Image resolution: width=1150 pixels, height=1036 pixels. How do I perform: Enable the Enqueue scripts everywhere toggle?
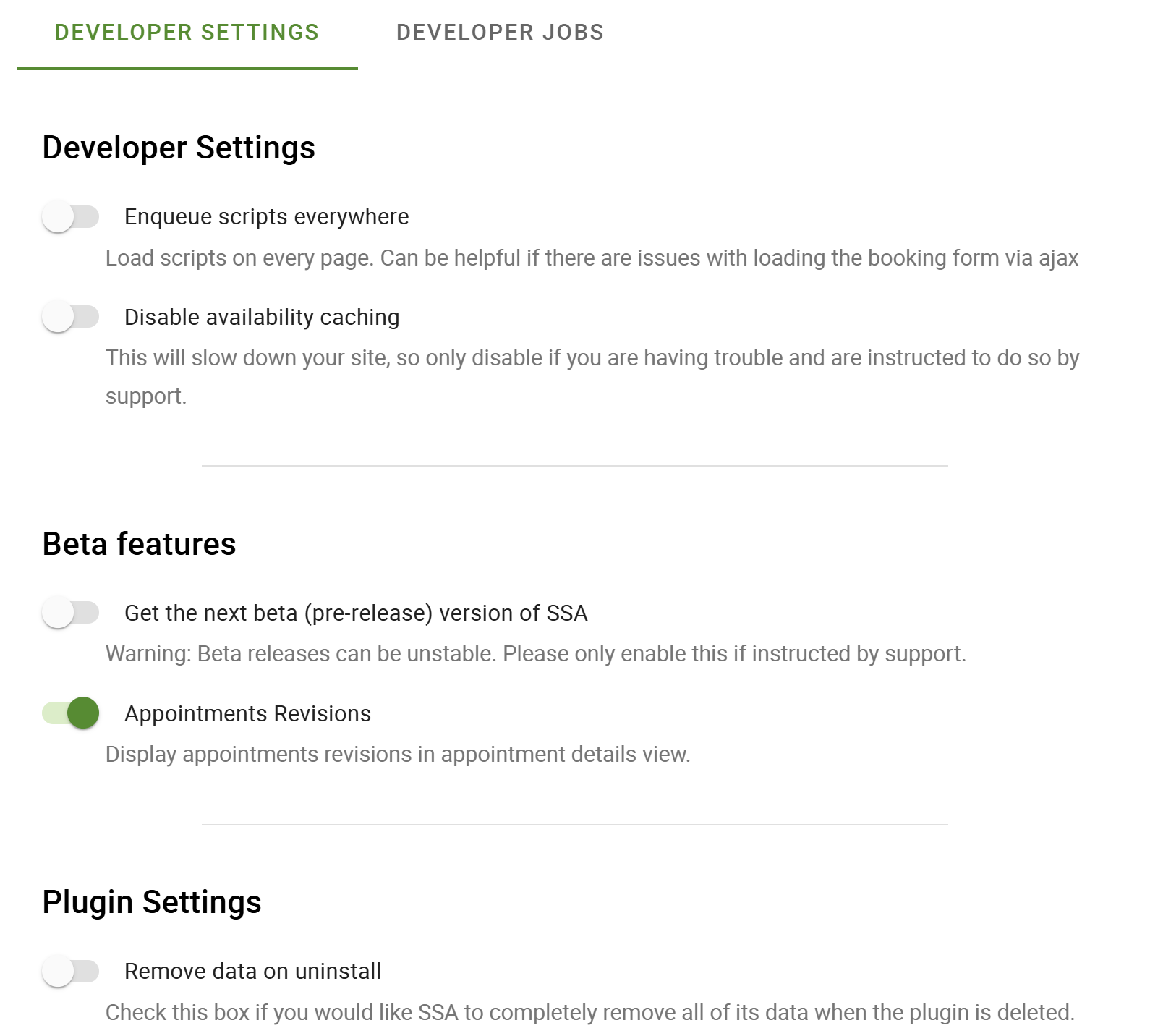point(72,216)
